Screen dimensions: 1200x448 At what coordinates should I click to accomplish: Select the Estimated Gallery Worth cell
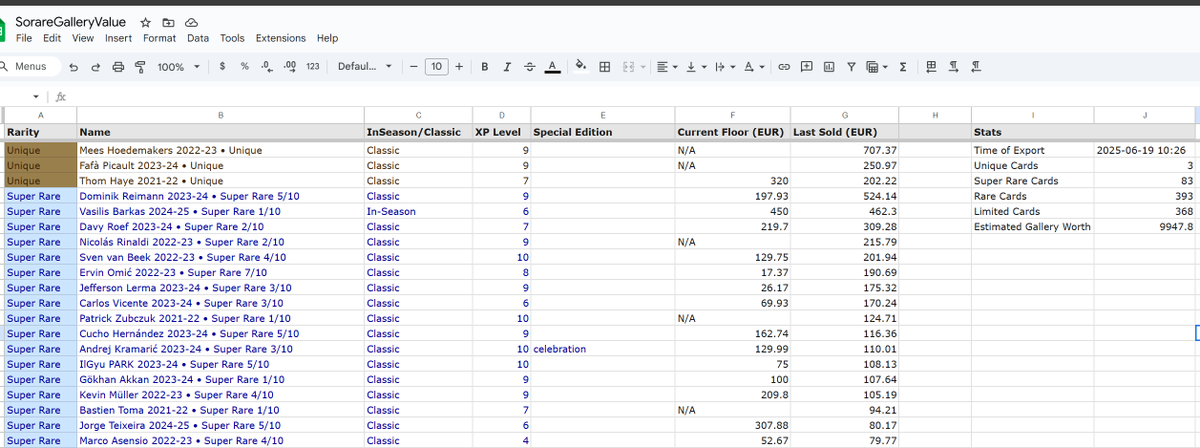click(1032, 227)
